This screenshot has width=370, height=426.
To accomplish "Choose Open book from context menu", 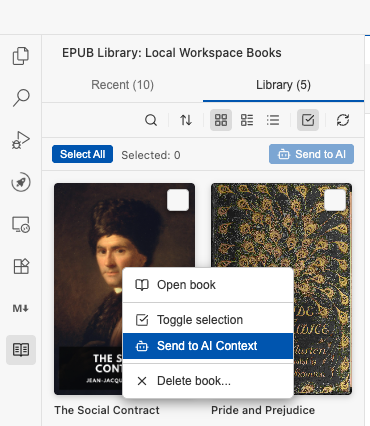I will 208,285.
